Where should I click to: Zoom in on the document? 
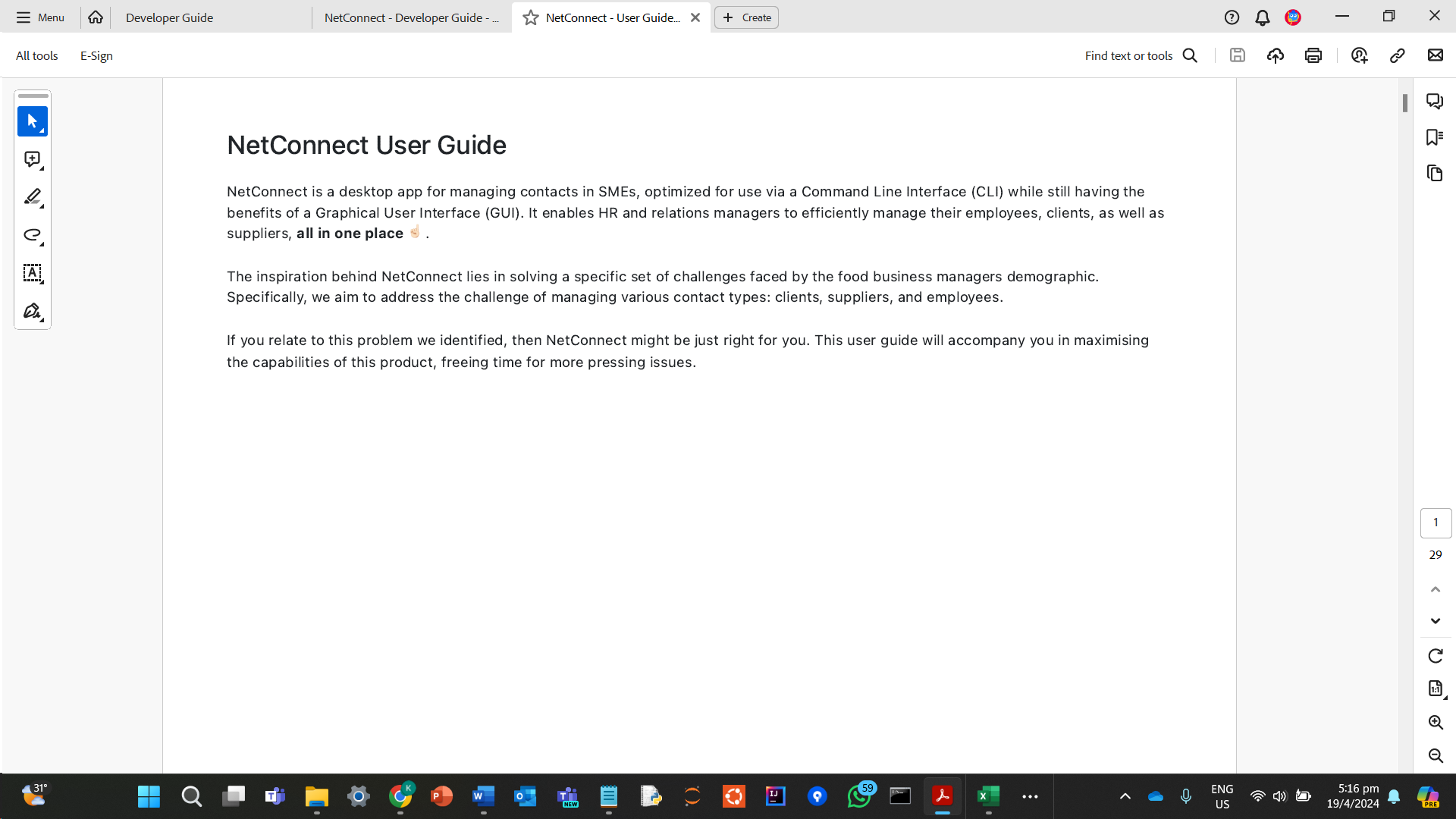(1435, 722)
